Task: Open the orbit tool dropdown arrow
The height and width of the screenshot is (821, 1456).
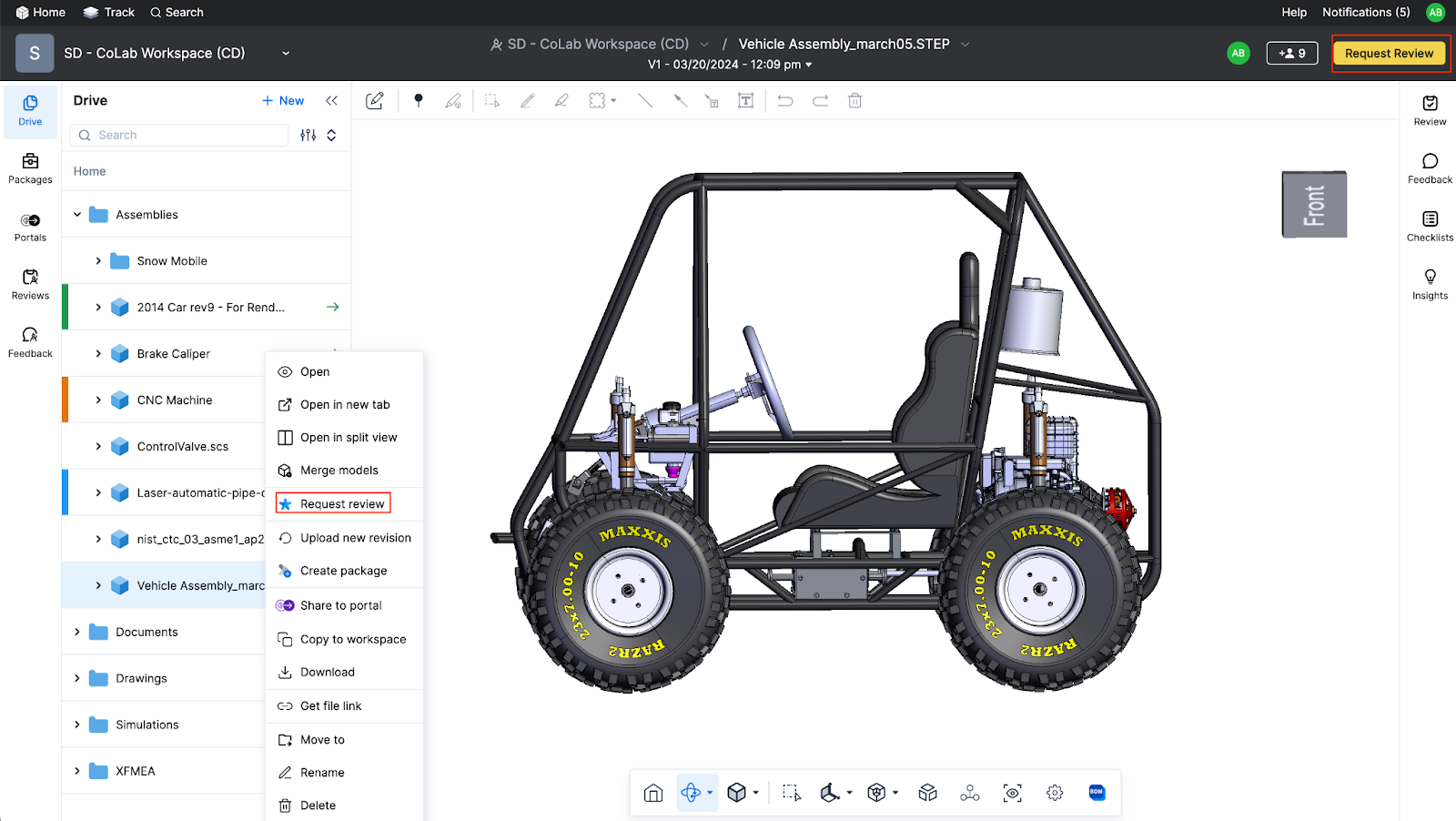Action: tap(710, 793)
